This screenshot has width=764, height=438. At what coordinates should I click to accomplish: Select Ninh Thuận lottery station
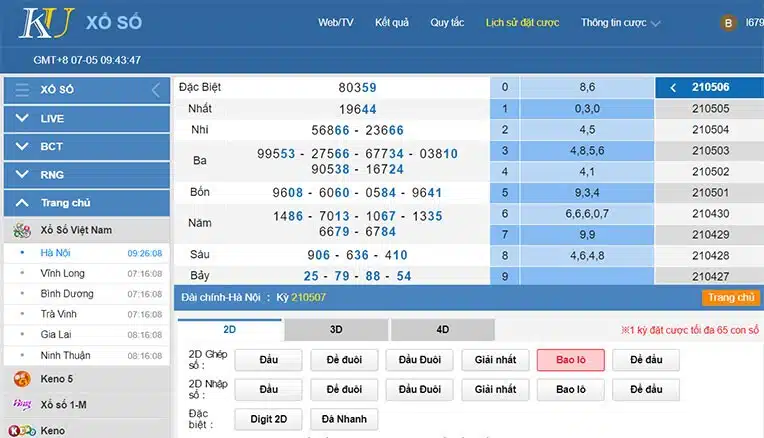[87, 355]
